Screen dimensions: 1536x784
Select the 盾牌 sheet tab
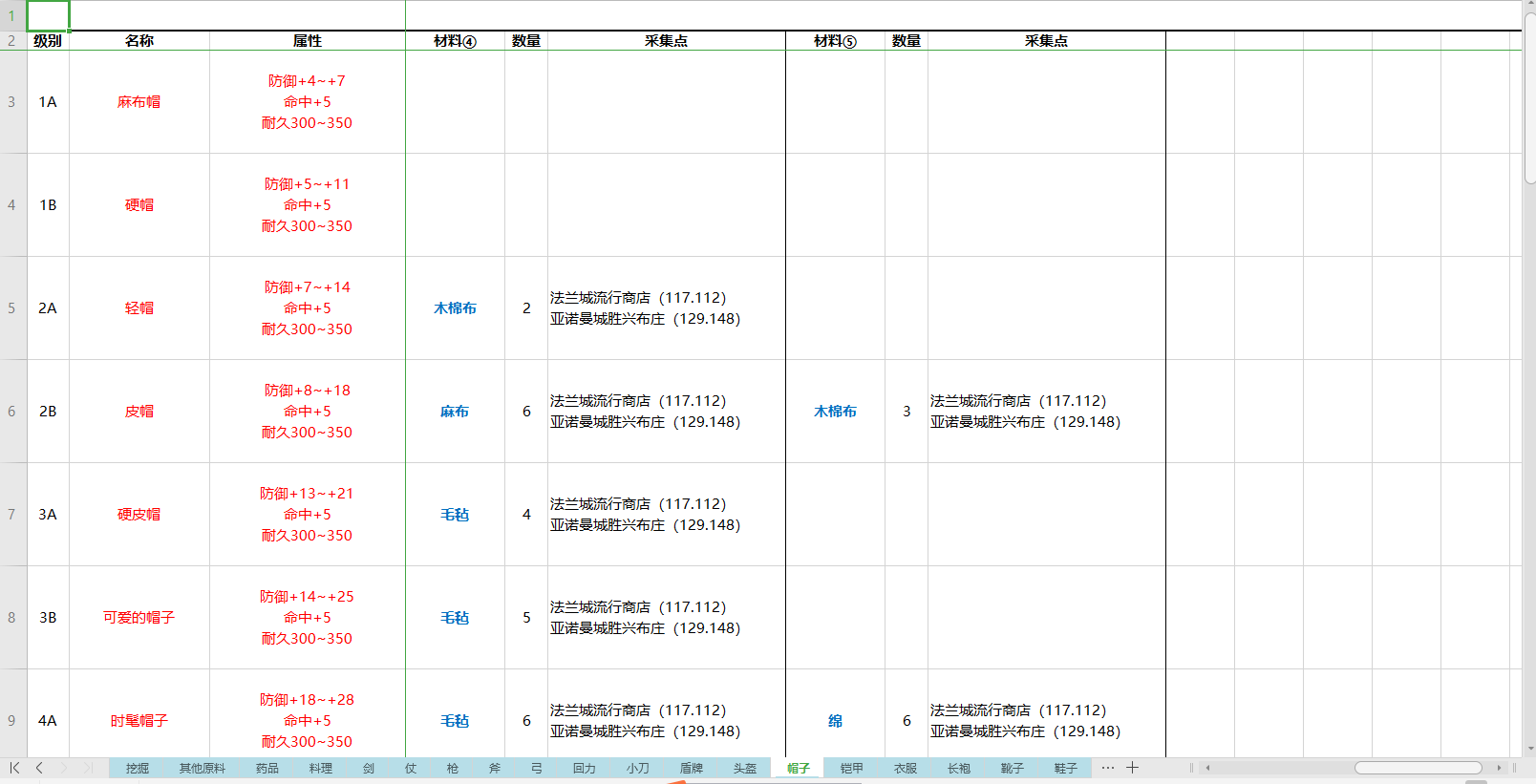pos(692,768)
